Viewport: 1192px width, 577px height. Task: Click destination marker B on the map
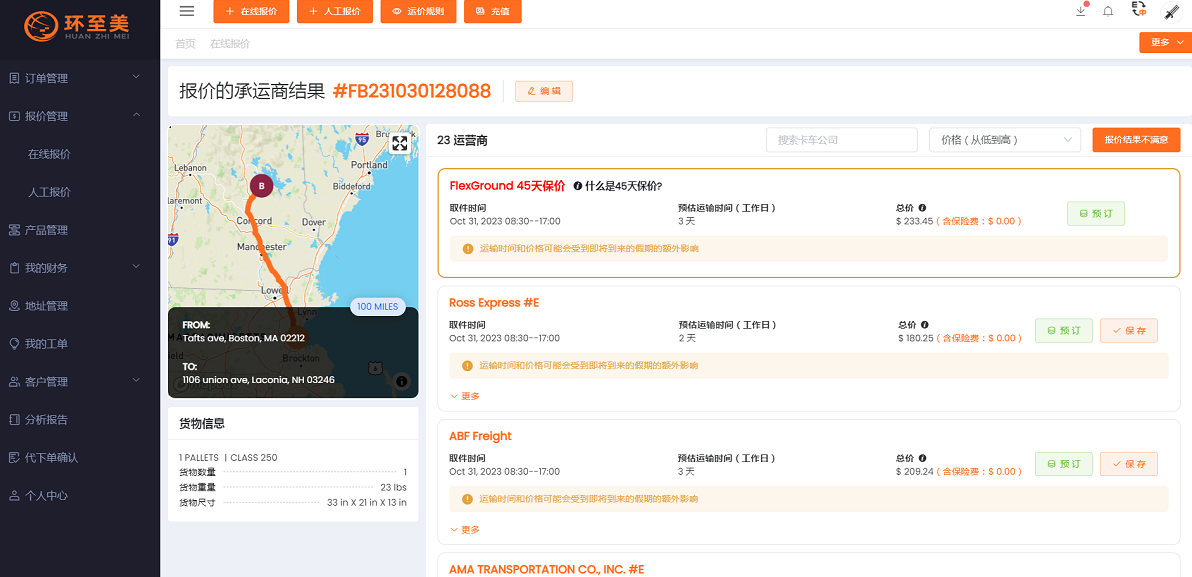[x=261, y=186]
